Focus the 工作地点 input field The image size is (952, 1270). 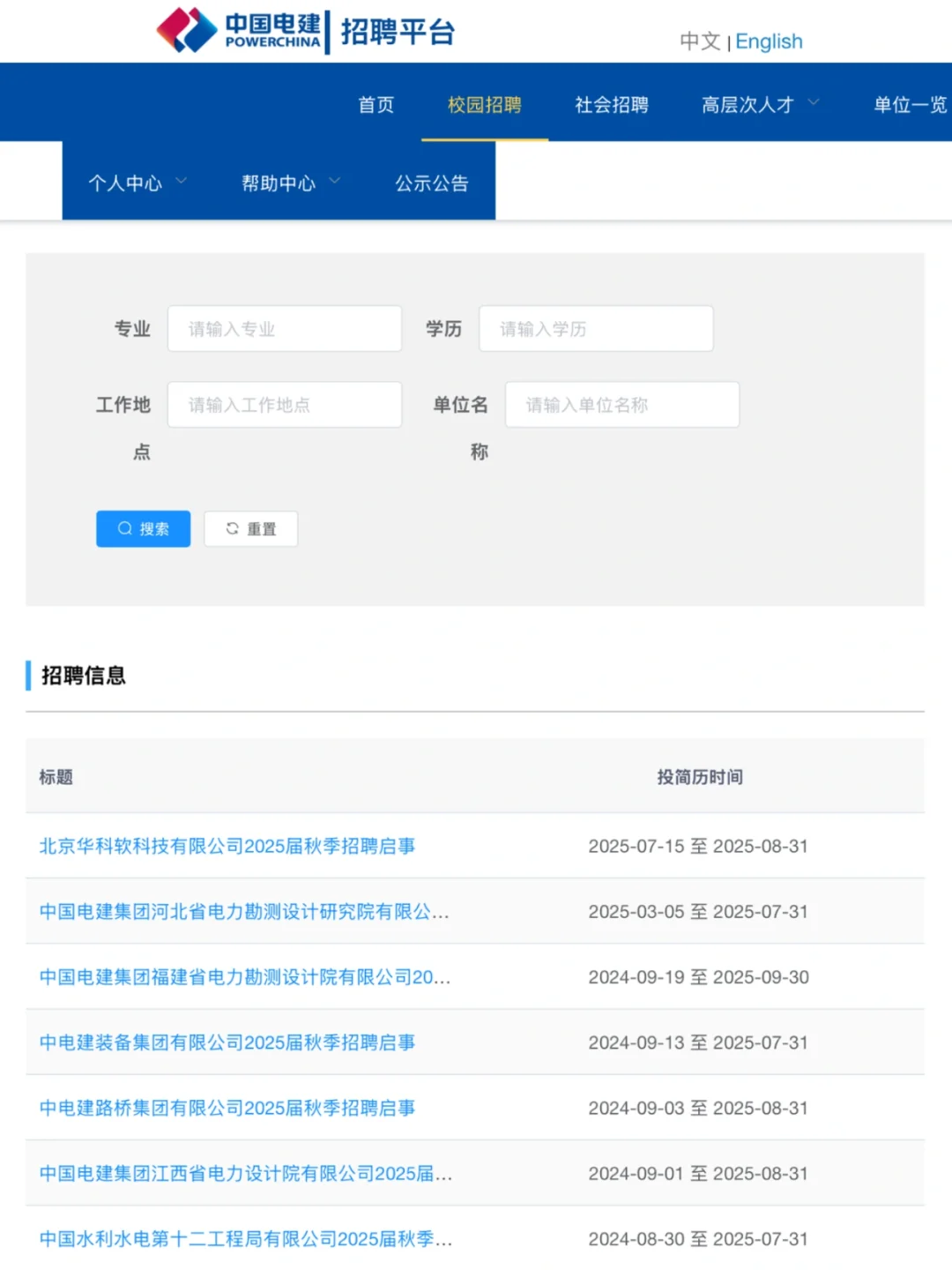point(285,405)
